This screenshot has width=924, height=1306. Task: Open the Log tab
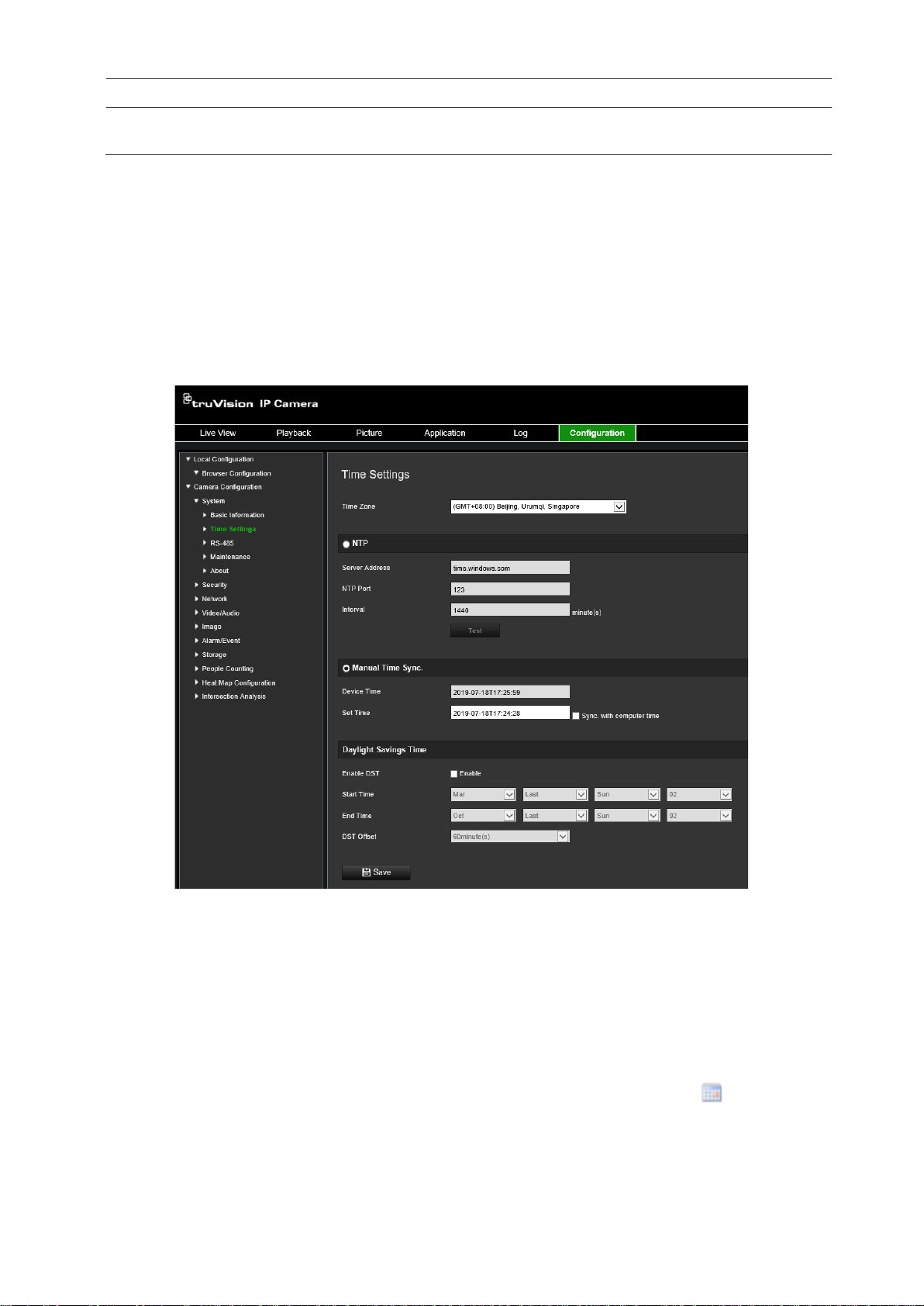coord(520,434)
